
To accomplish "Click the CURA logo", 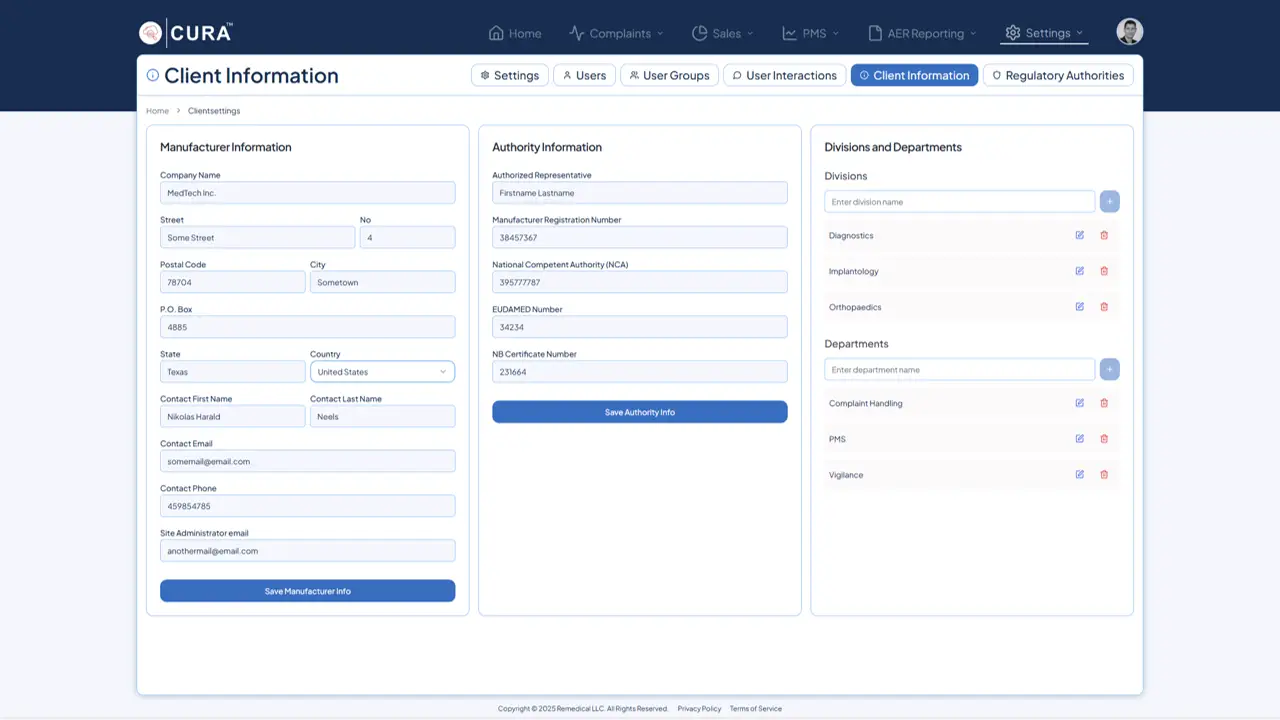I will (x=186, y=33).
